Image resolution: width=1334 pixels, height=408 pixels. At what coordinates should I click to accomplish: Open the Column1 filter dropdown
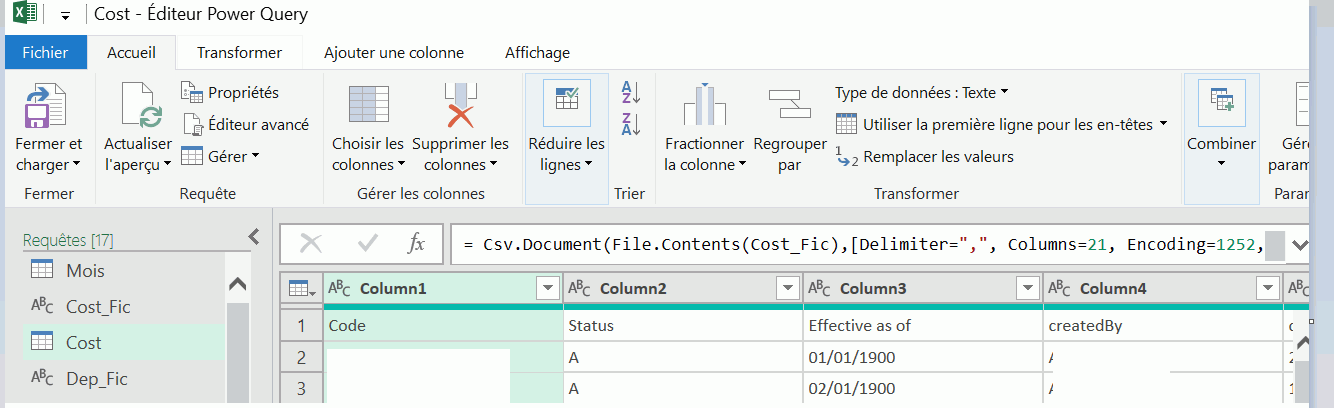[547, 289]
